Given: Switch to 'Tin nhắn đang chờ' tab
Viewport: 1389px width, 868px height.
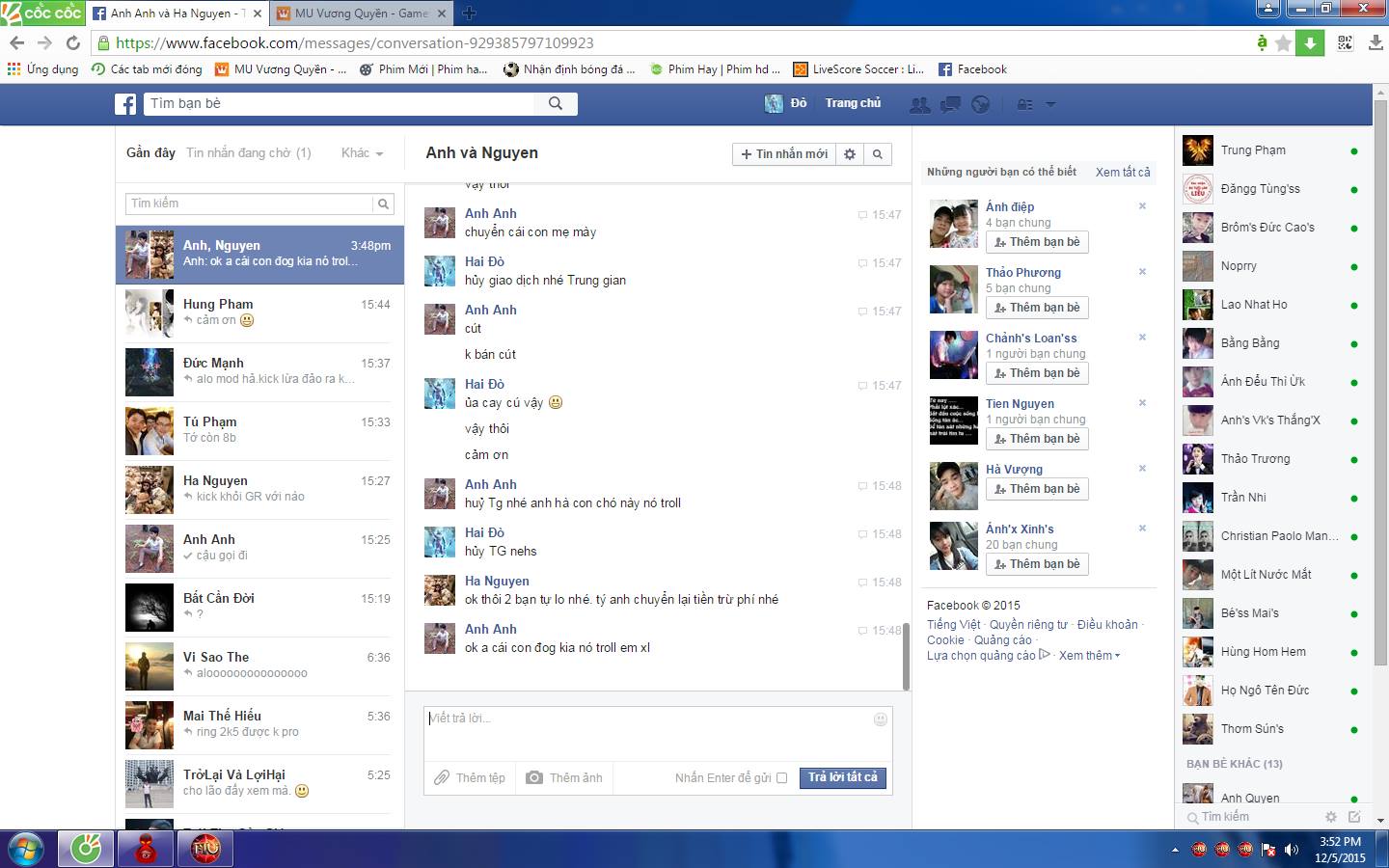Looking at the screenshot, I should 248,153.
